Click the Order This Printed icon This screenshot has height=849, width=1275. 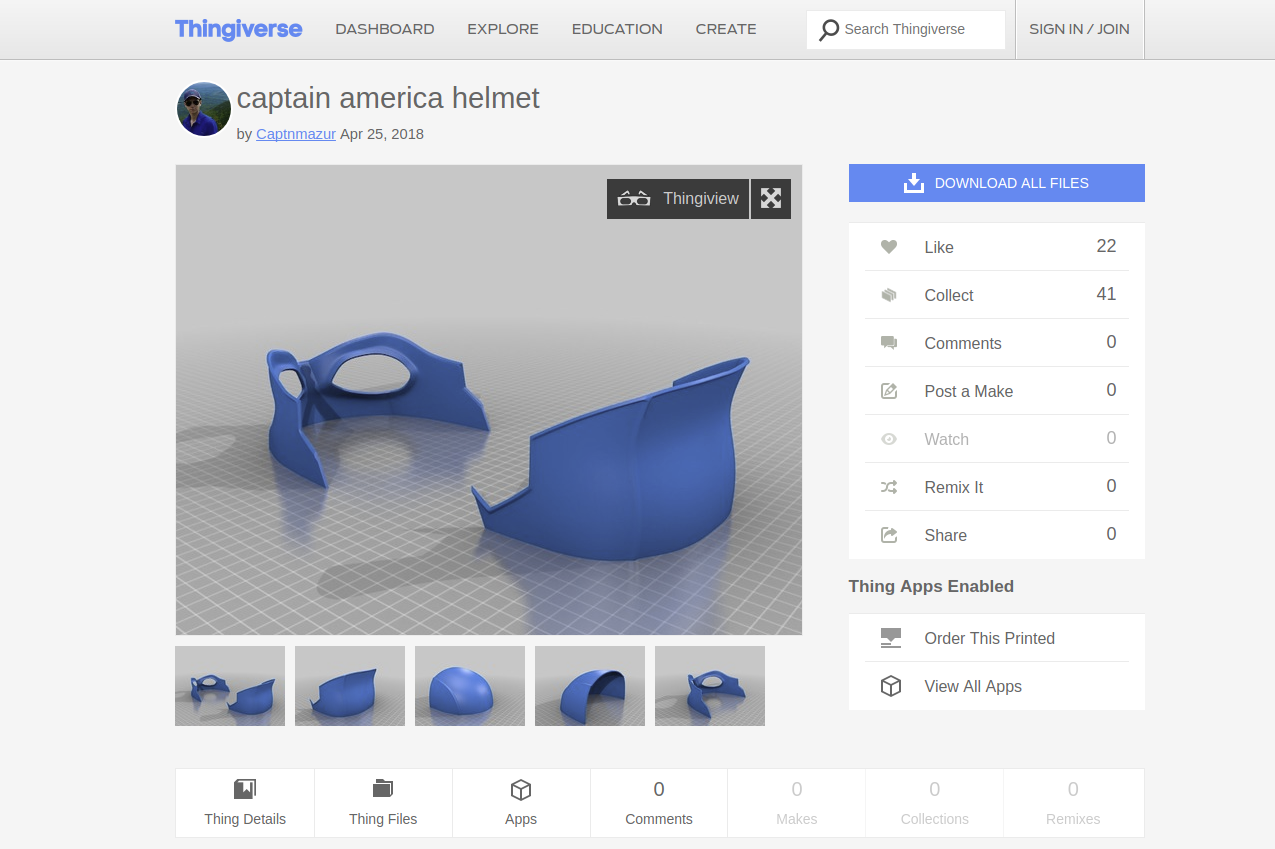891,638
